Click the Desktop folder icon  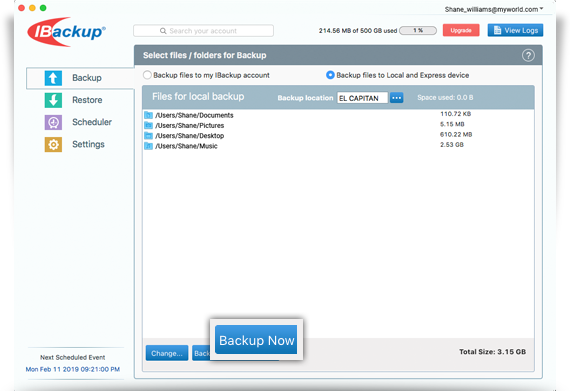click(148, 136)
